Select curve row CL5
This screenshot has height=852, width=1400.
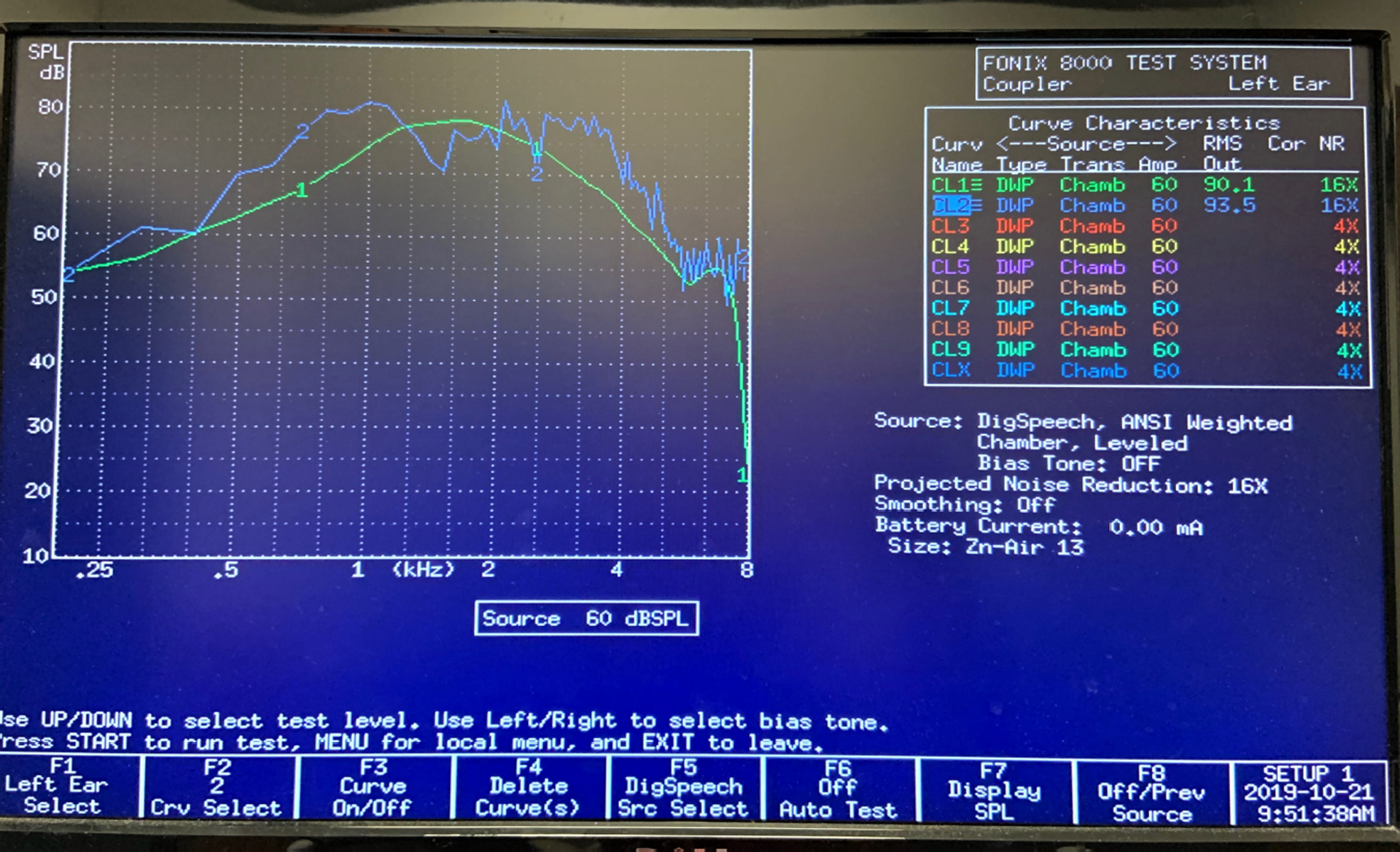click(x=1146, y=267)
